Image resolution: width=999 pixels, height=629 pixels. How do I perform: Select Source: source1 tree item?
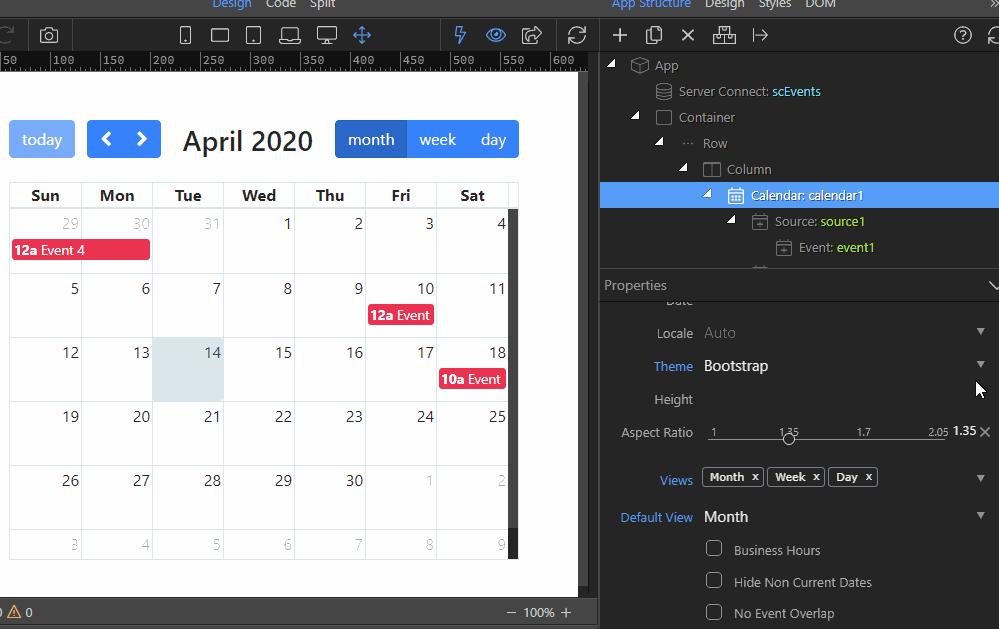click(819, 222)
